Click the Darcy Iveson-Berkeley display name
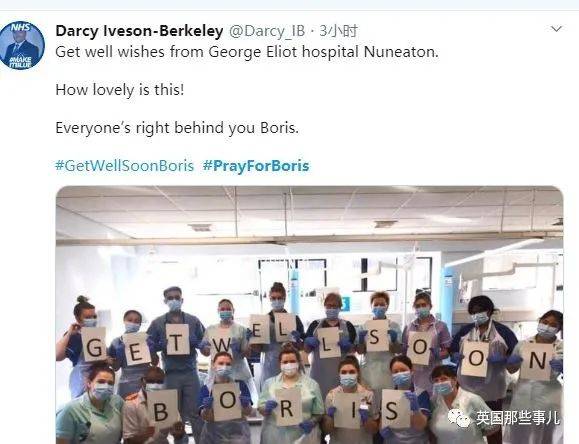The image size is (579, 444). click(x=139, y=31)
